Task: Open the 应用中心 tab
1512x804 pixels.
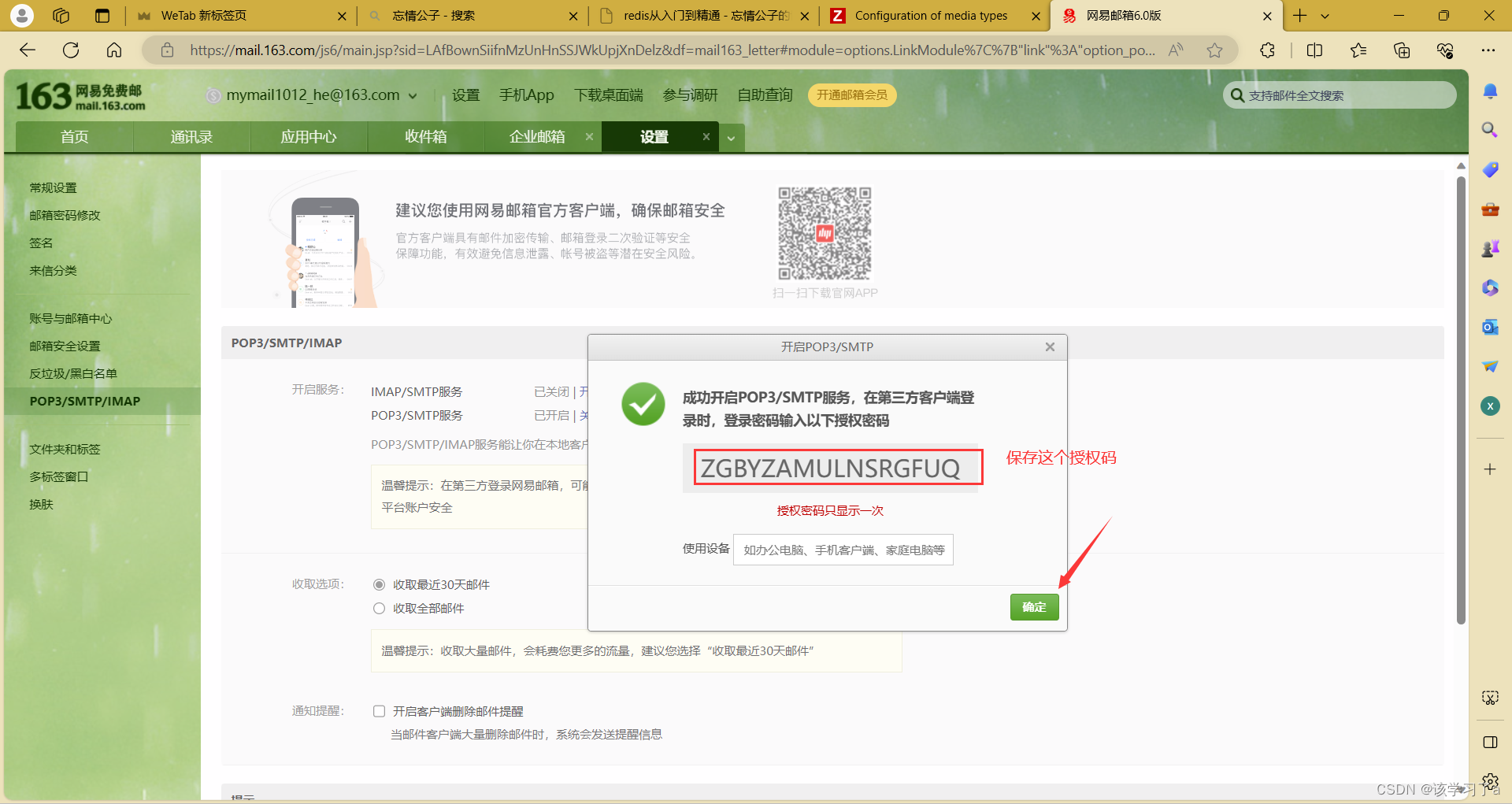Action: [x=309, y=136]
